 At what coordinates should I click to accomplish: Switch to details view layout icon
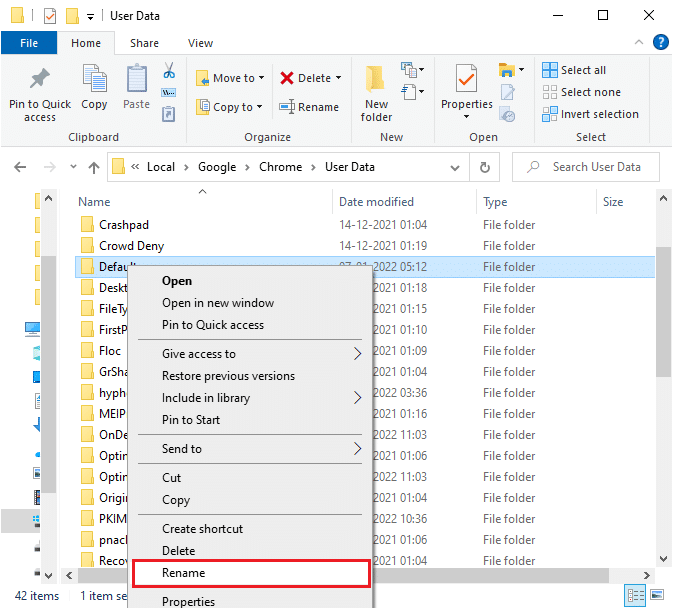coord(635,595)
